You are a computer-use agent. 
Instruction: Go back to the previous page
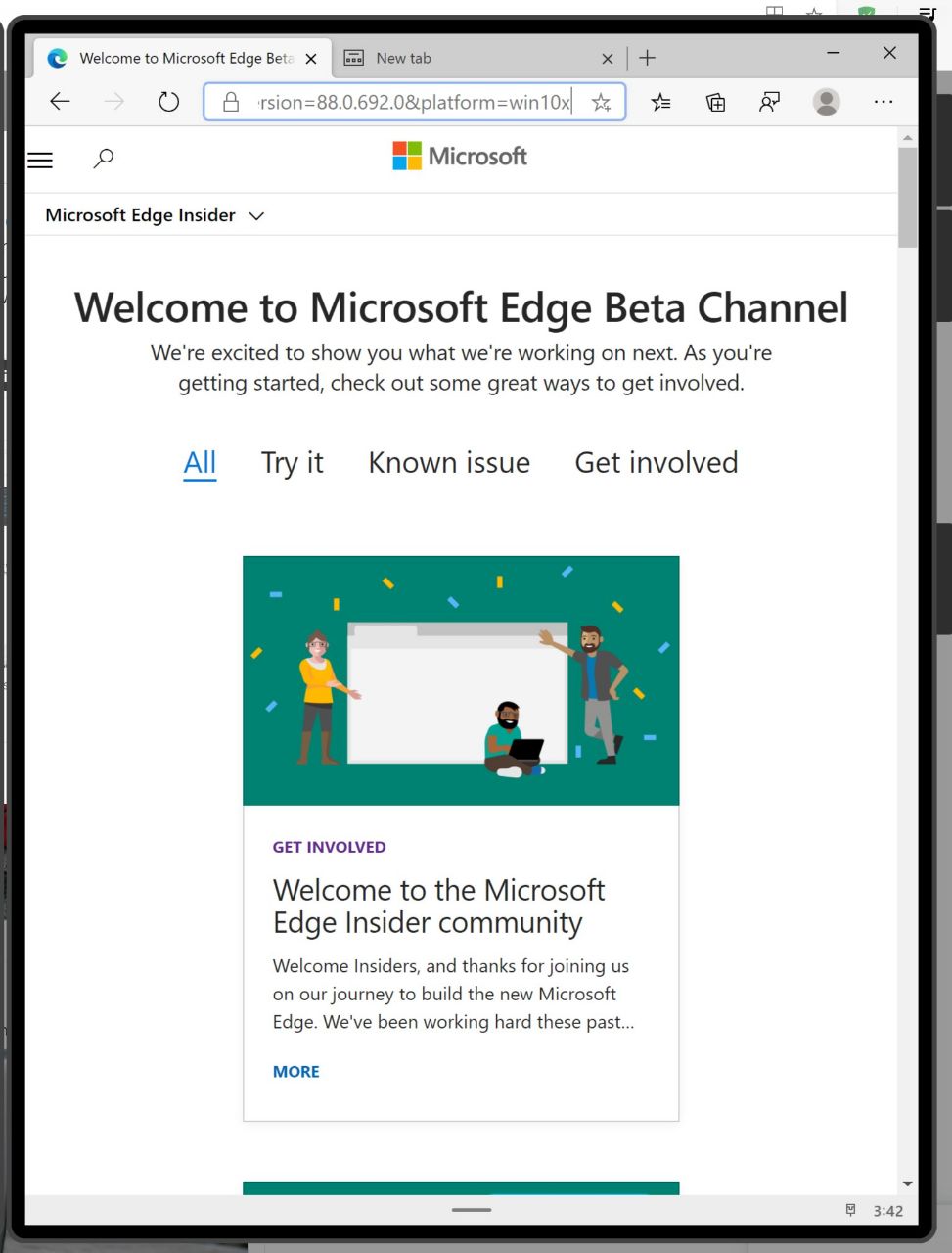(x=61, y=102)
